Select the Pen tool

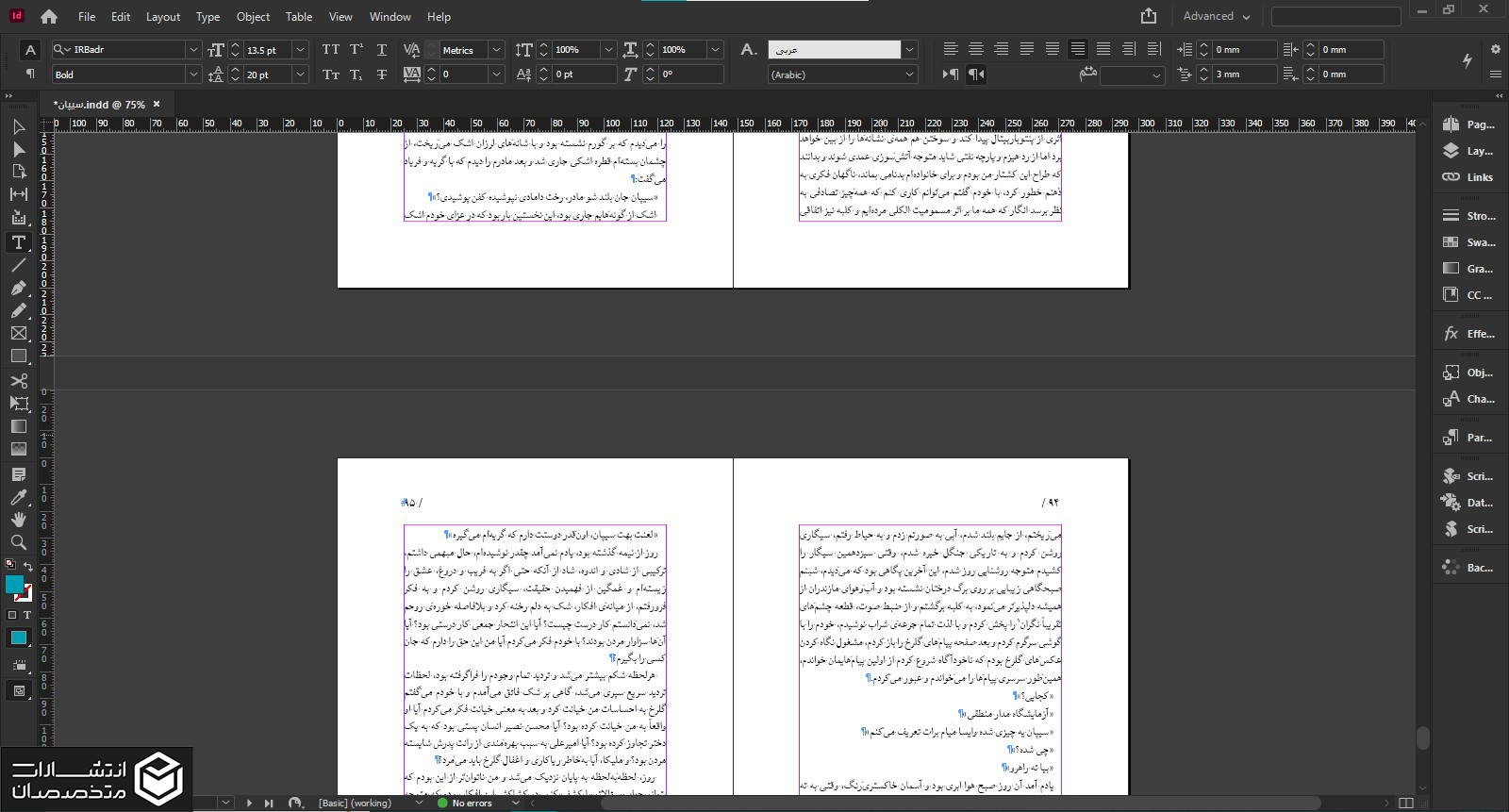click(x=18, y=288)
